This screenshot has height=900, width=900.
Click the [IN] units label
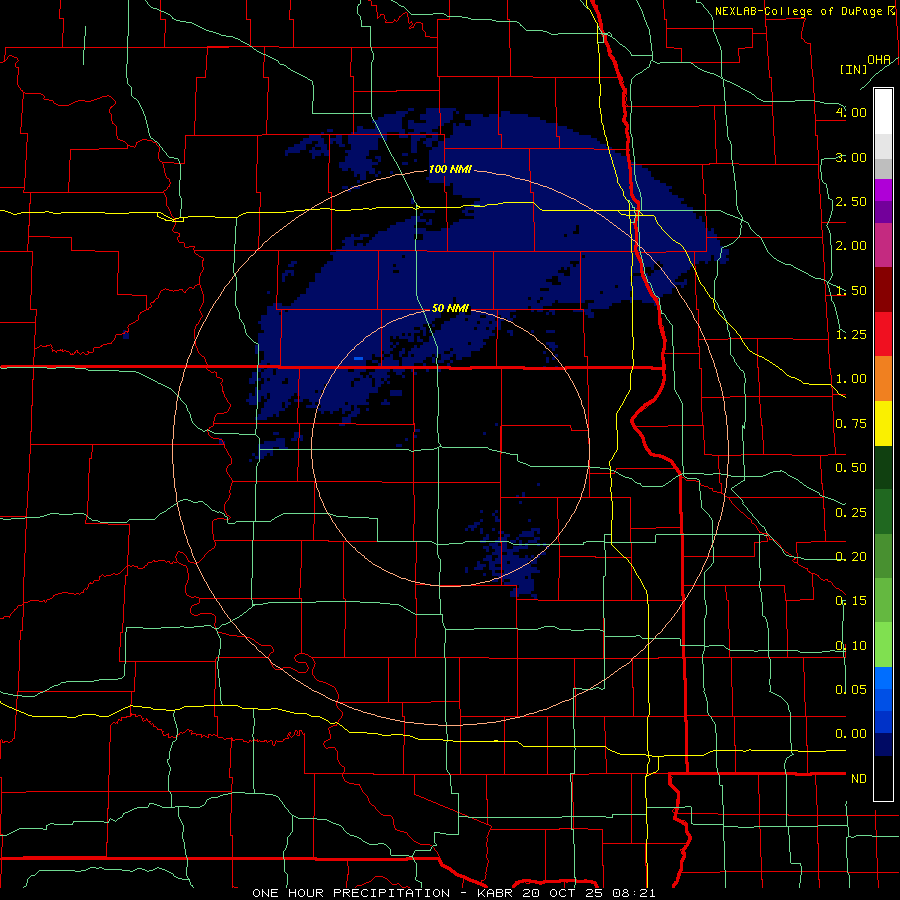pyautogui.click(x=853, y=69)
